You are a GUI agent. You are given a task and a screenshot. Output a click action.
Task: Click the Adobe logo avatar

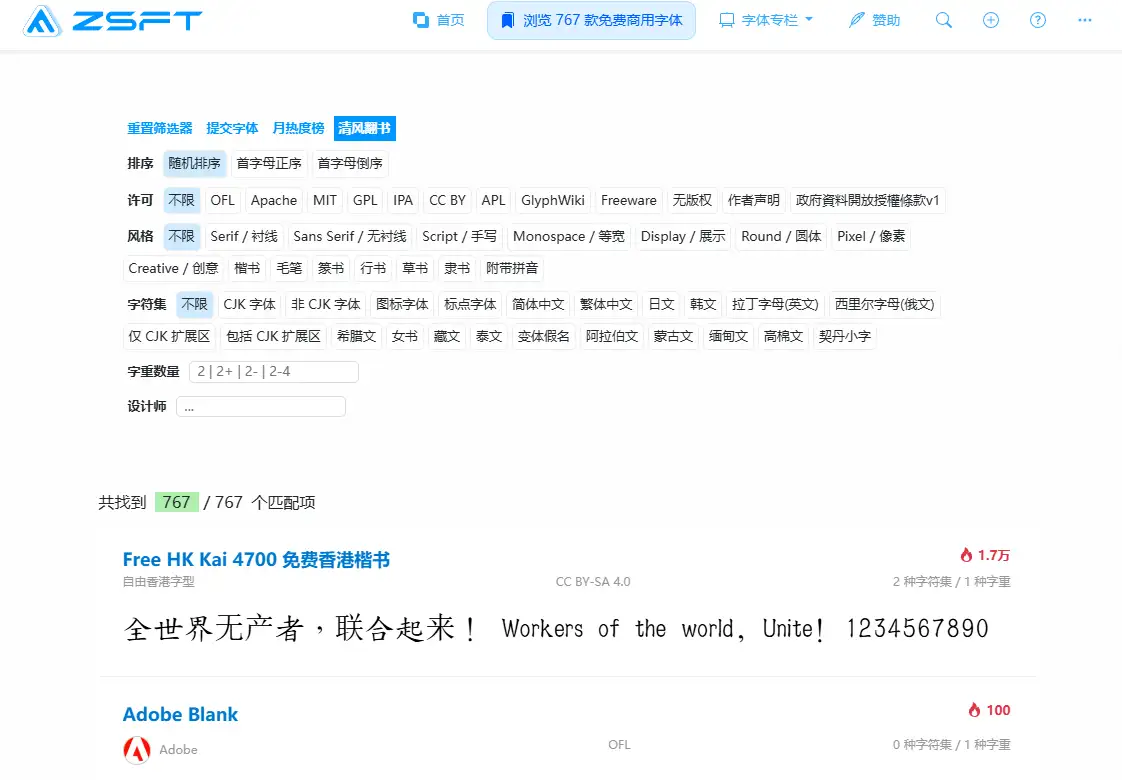click(137, 749)
